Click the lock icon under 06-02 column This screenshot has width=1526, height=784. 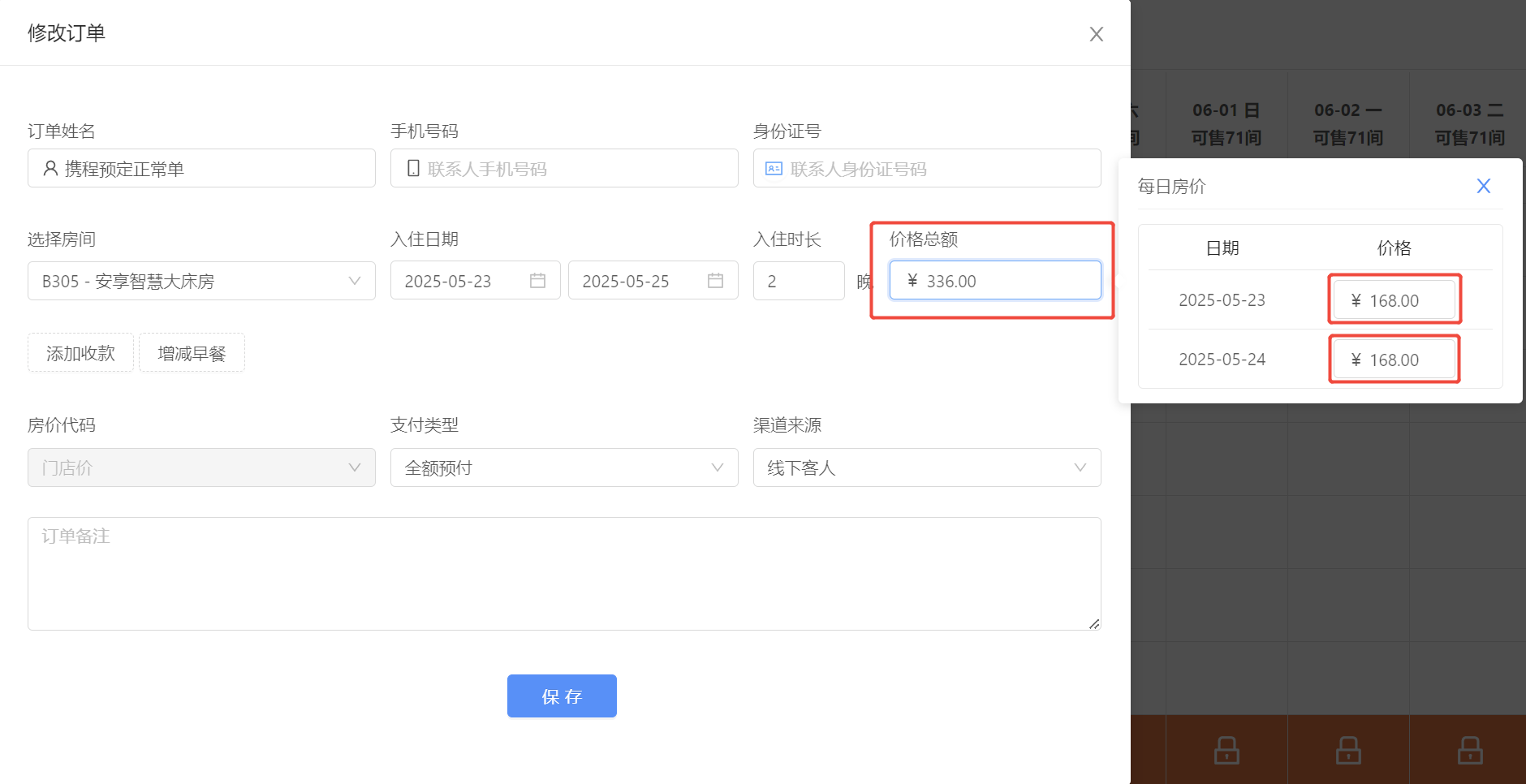[x=1348, y=750]
